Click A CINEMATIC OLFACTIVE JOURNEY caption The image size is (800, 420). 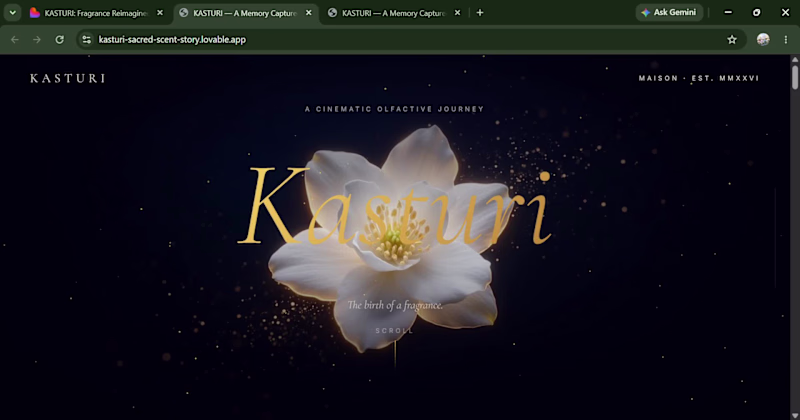click(394, 109)
